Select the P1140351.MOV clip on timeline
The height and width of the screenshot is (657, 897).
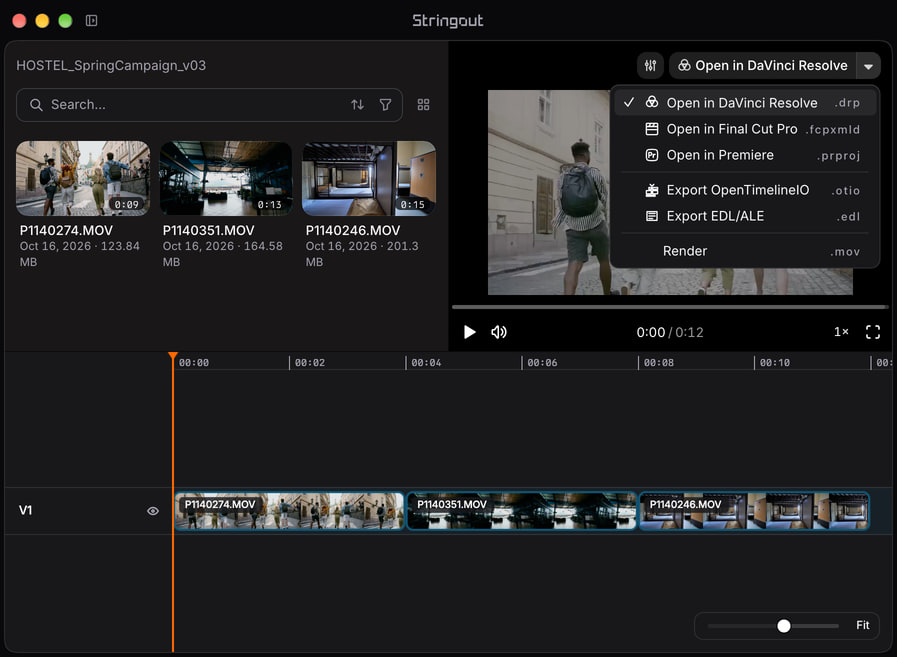[522, 510]
